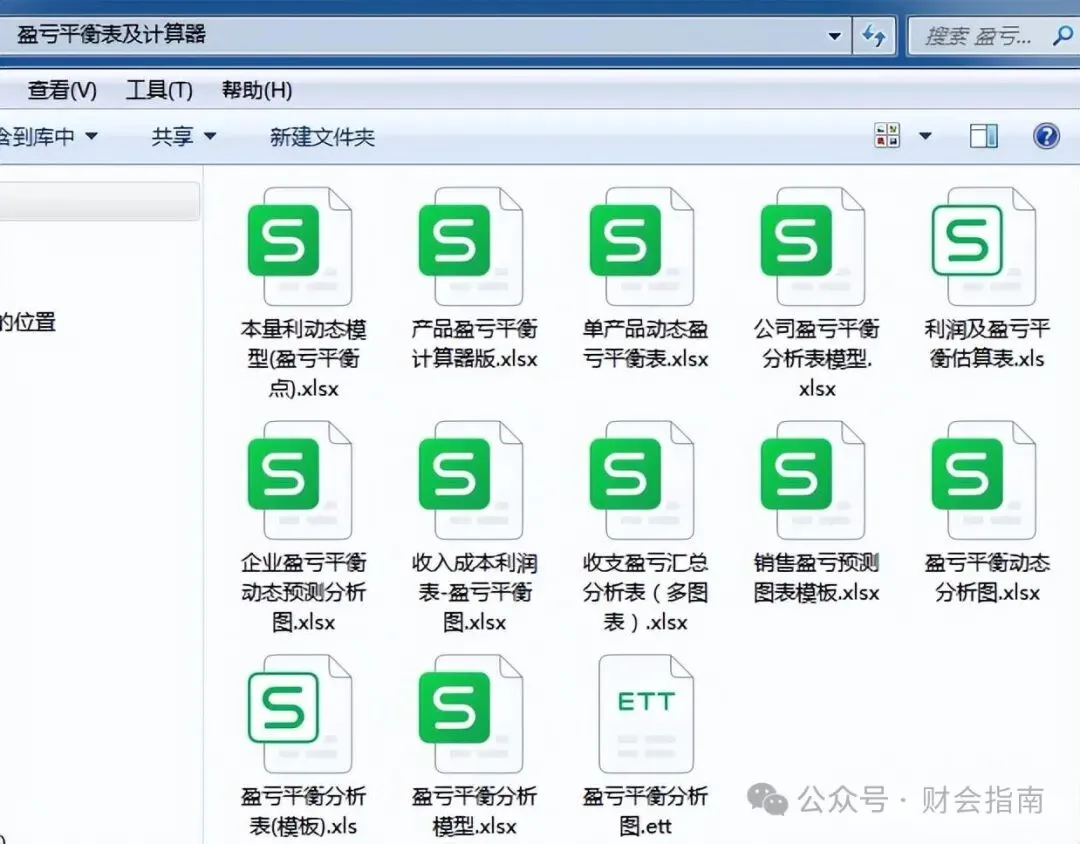
Task: Click file name 盈亏平衡分析图.ett
Action: [x=645, y=811]
